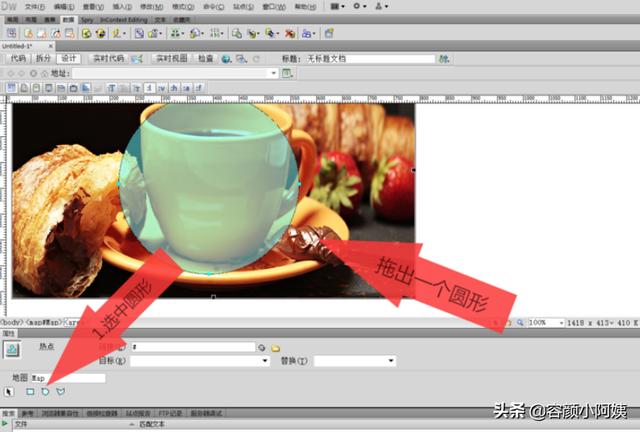Switch to the Spry insert tab
Image resolution: width=640 pixels, height=432 pixels.
click(x=87, y=20)
